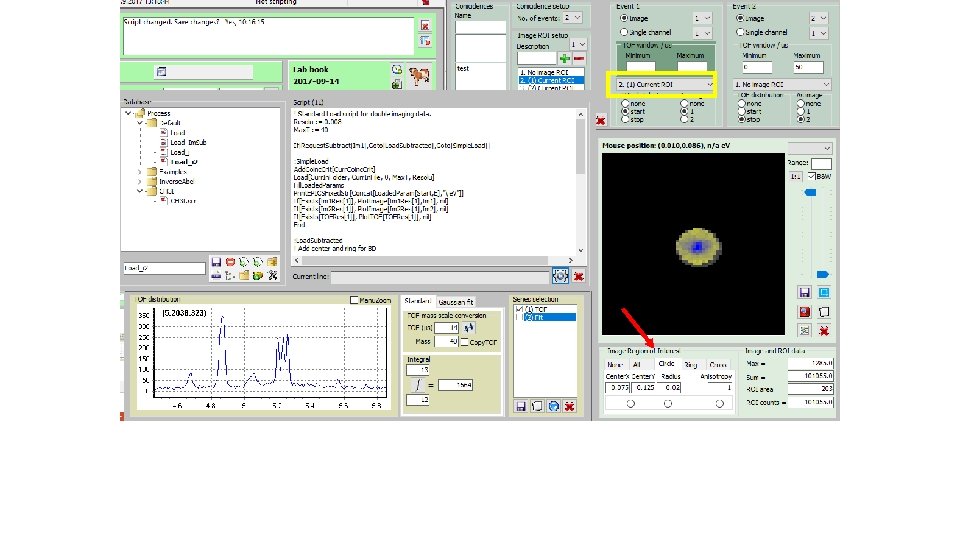The image size is (960, 540).
Task: Select Single channel radio for Event 1
Action: click(625, 32)
